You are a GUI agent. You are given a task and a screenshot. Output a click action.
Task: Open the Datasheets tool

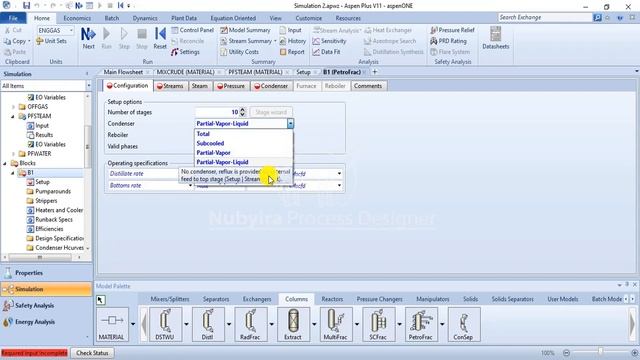point(496,38)
